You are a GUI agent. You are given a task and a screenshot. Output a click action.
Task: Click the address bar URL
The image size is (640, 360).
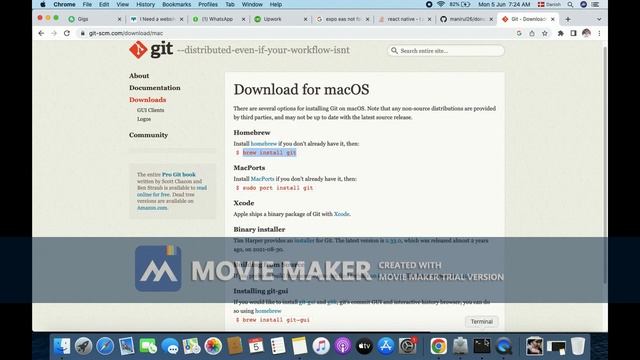pos(126,33)
